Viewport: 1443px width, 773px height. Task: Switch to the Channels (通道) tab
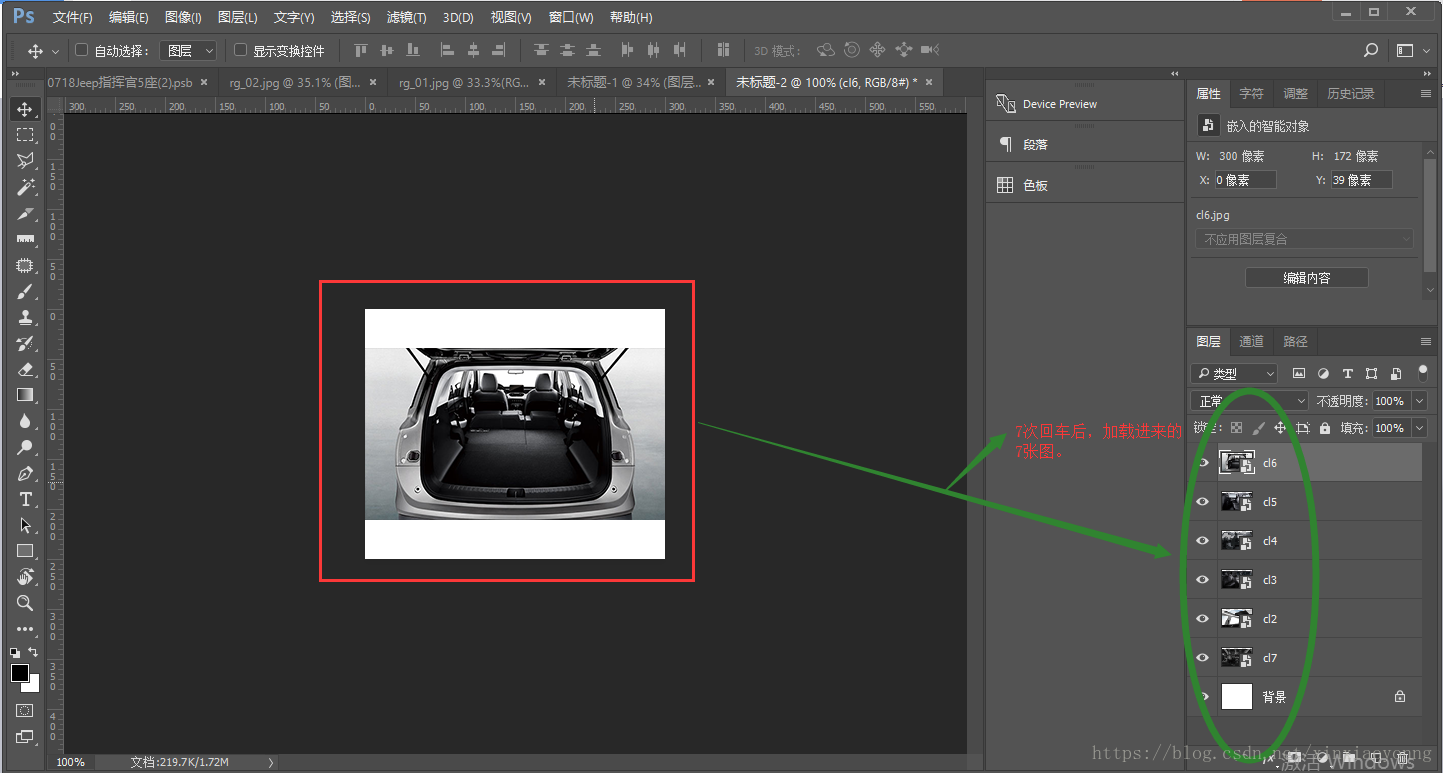click(1251, 341)
